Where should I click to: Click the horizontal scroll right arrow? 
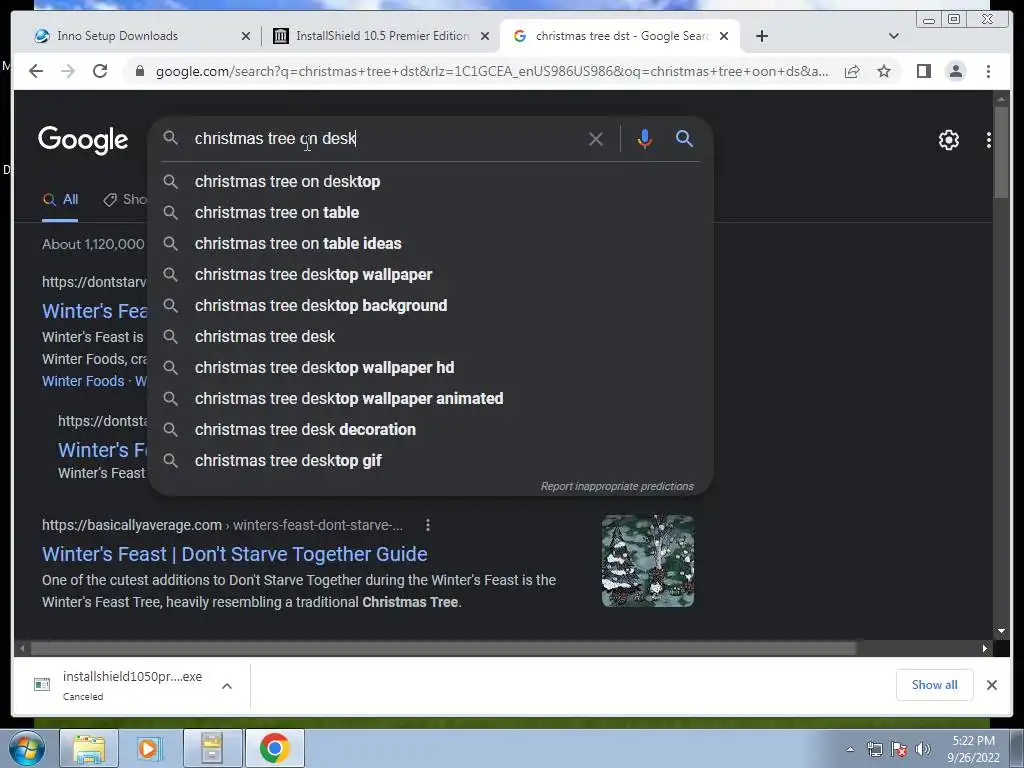[985, 648]
